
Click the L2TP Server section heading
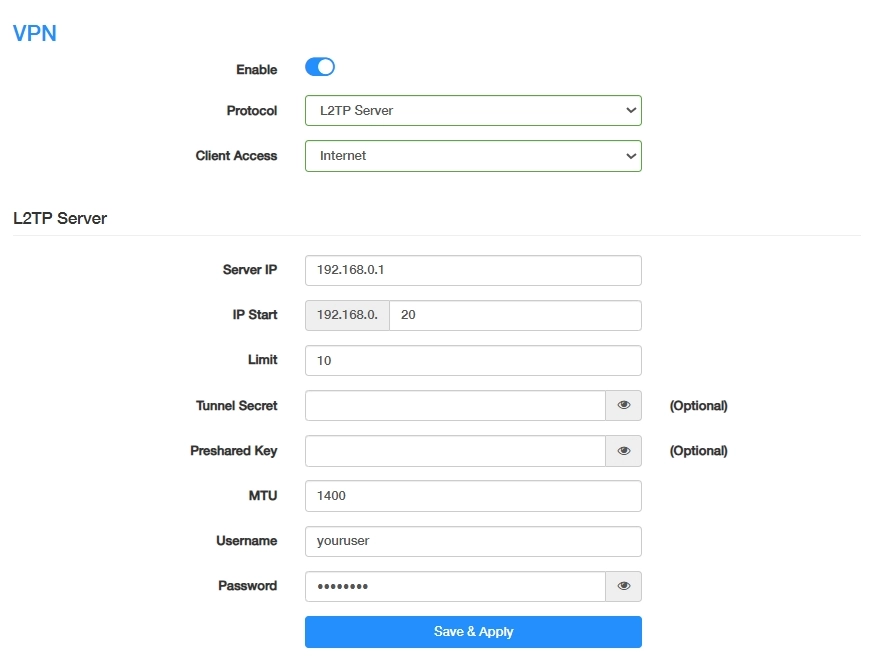(x=60, y=217)
